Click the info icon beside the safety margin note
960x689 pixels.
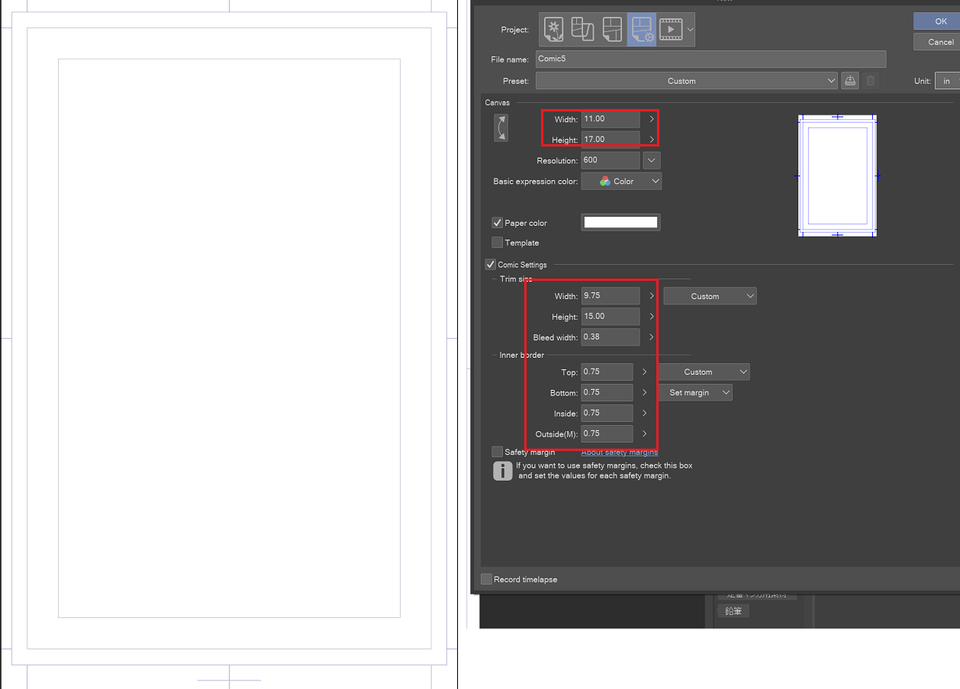[503, 471]
